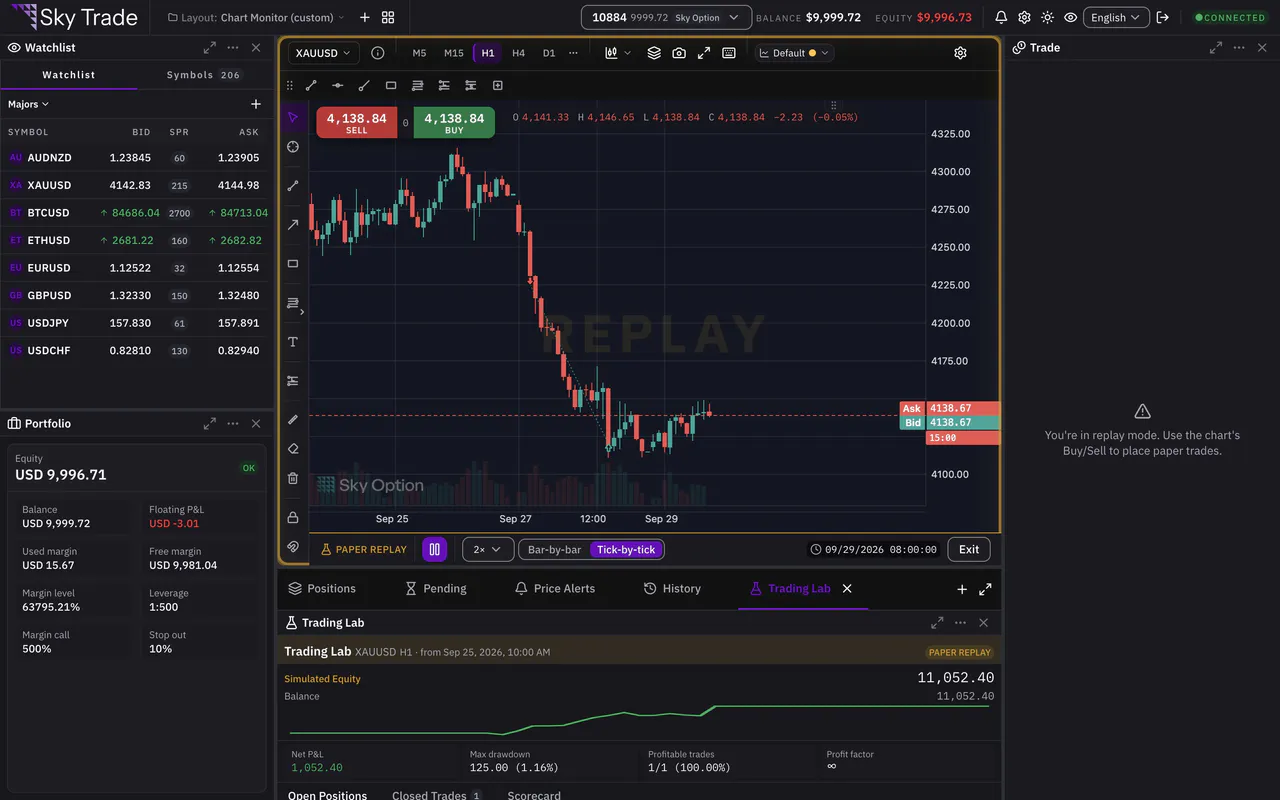Click the trash icon to delete drawings

[x=293, y=478]
